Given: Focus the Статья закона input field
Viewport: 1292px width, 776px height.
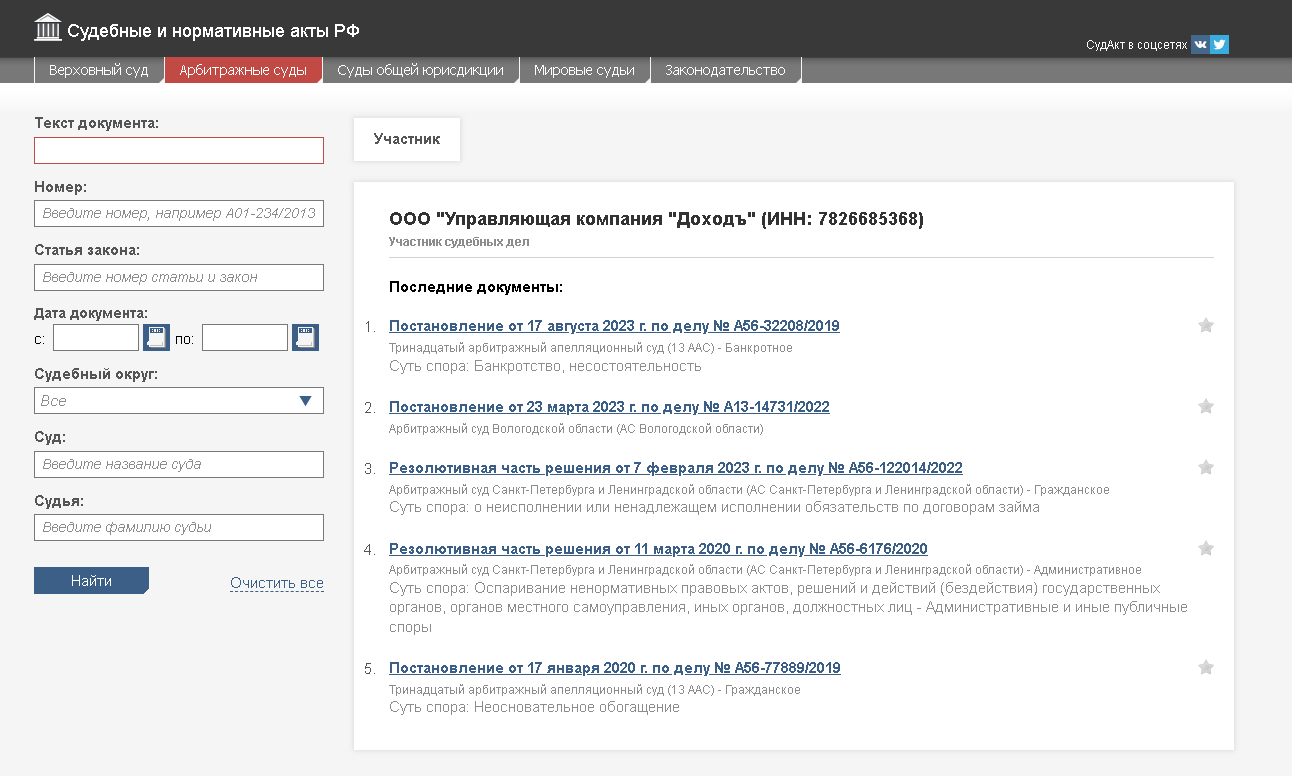Looking at the screenshot, I should pyautogui.click(x=179, y=277).
